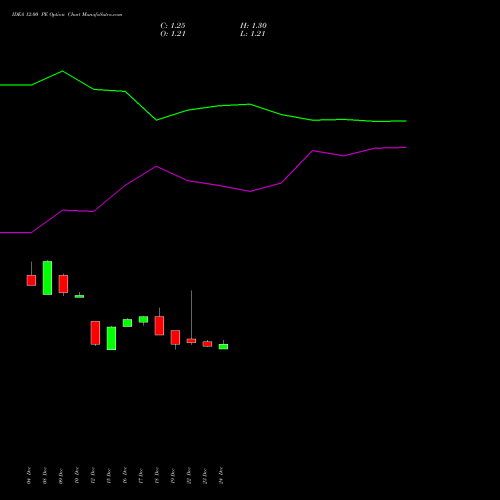
Task: Select the long-wick red candlestick for 22 Dec
Action: (191, 341)
